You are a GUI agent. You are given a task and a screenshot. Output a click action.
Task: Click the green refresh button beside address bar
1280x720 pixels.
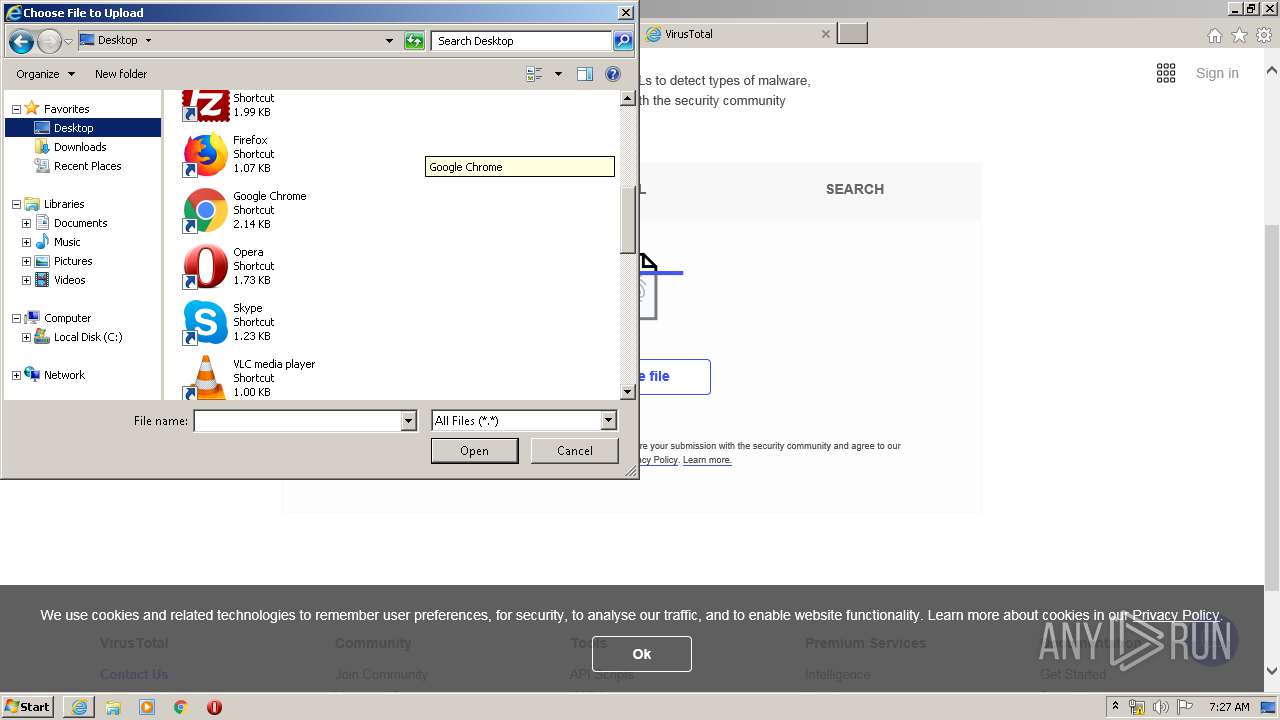tap(414, 41)
